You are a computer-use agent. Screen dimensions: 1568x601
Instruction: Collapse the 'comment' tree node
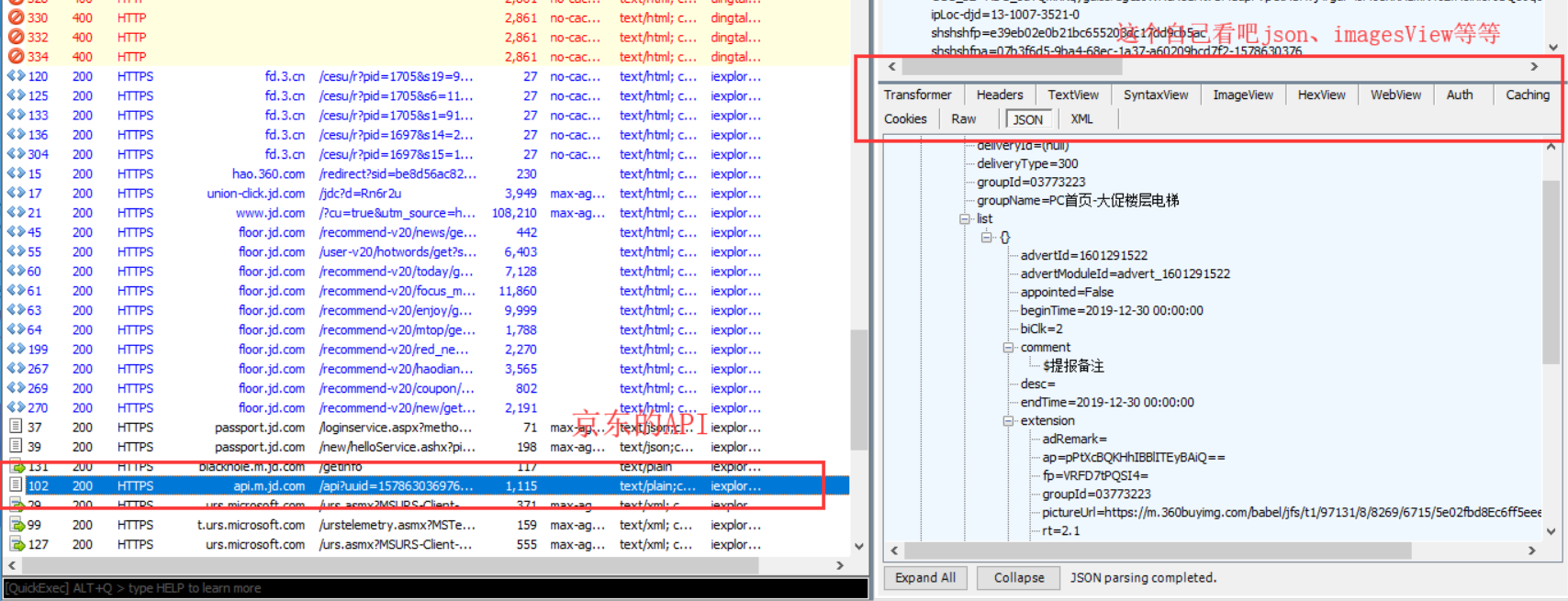pyautogui.click(x=1008, y=348)
